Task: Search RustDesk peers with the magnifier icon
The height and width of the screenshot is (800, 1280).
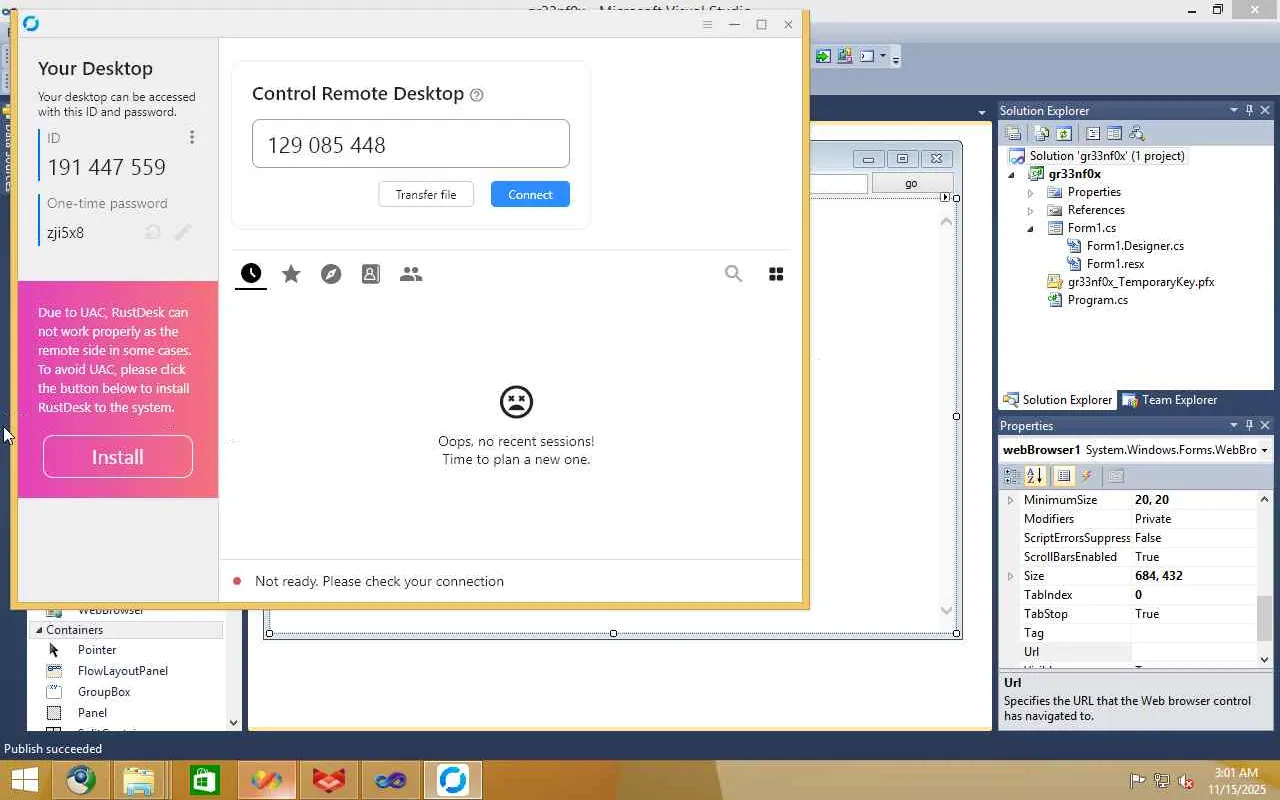Action: click(x=733, y=274)
